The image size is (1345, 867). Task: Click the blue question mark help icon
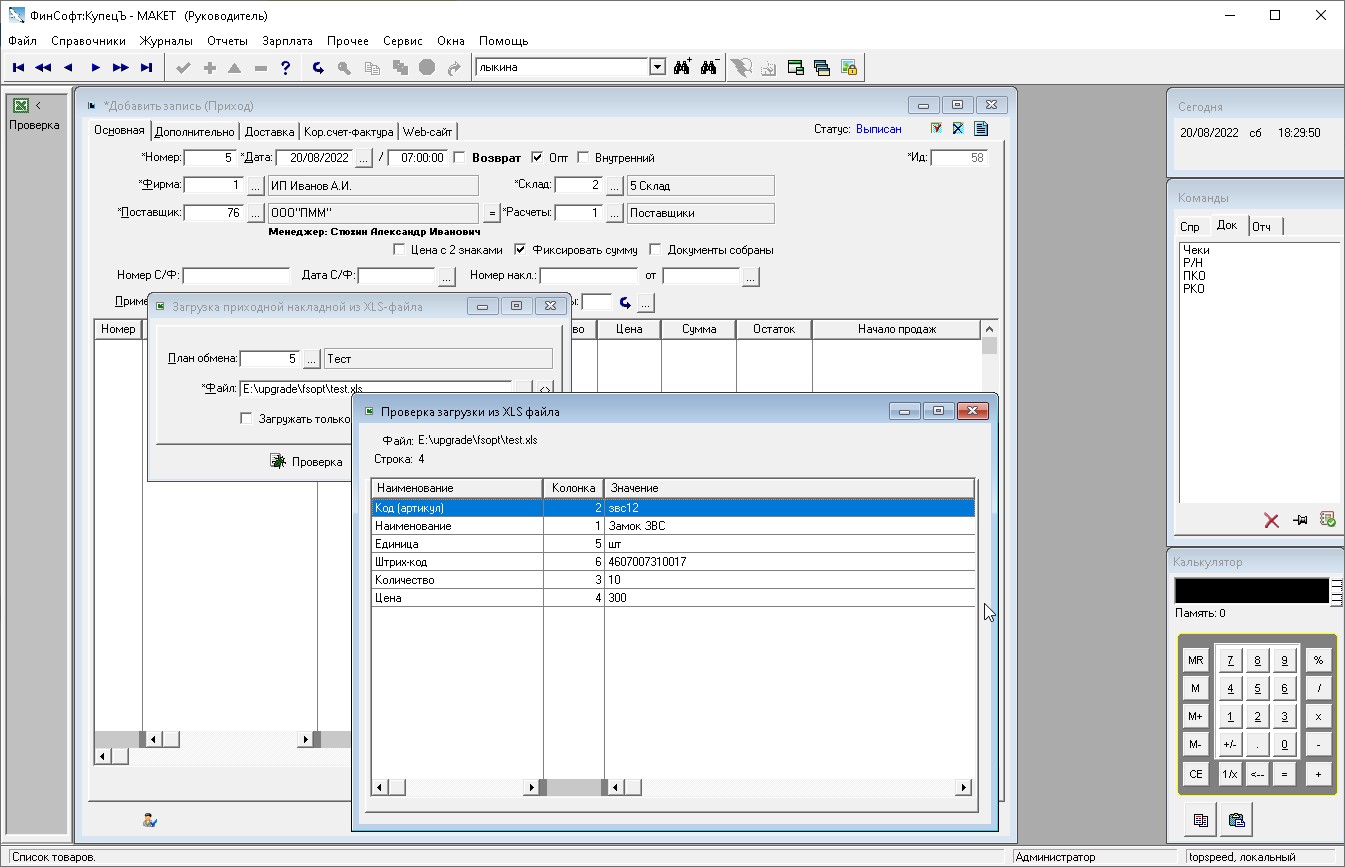pyautogui.click(x=286, y=68)
